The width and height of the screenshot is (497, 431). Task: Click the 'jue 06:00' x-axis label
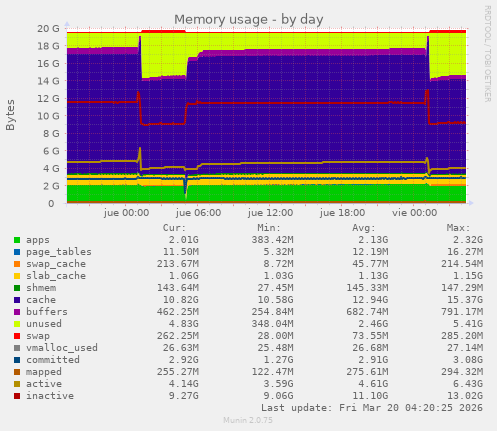(198, 213)
